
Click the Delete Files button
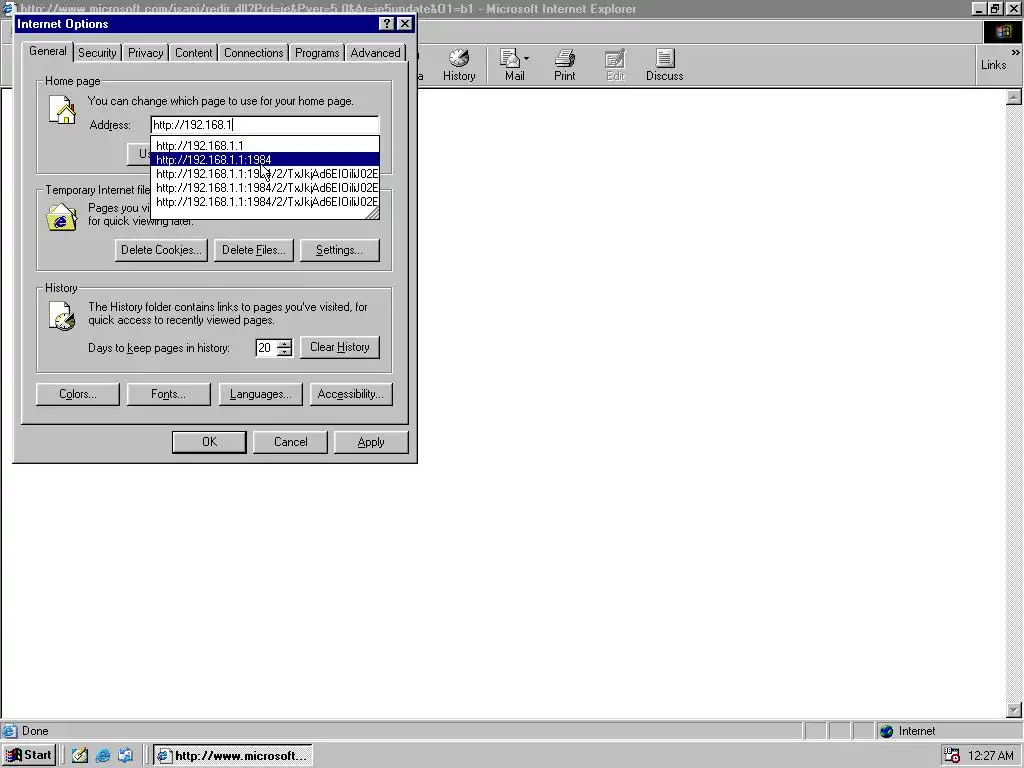click(x=253, y=250)
